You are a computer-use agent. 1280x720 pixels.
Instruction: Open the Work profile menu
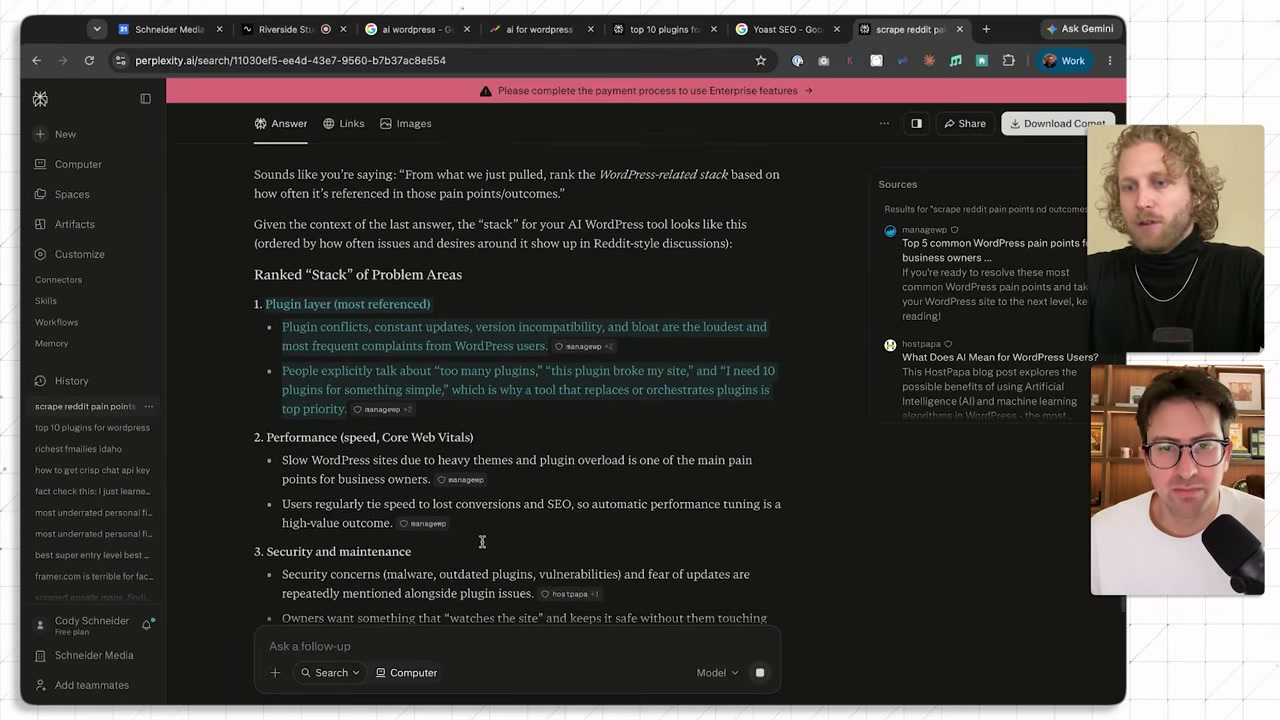[x=1064, y=61]
